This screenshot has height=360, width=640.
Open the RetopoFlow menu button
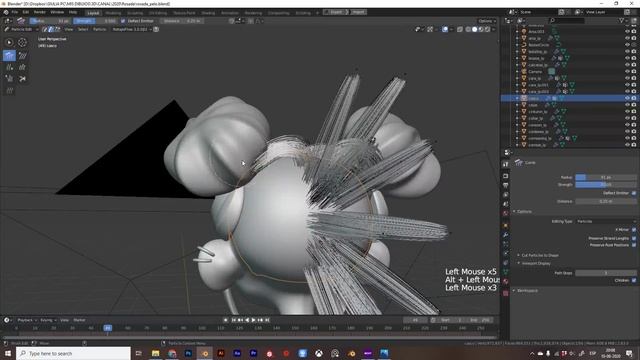coord(132,29)
